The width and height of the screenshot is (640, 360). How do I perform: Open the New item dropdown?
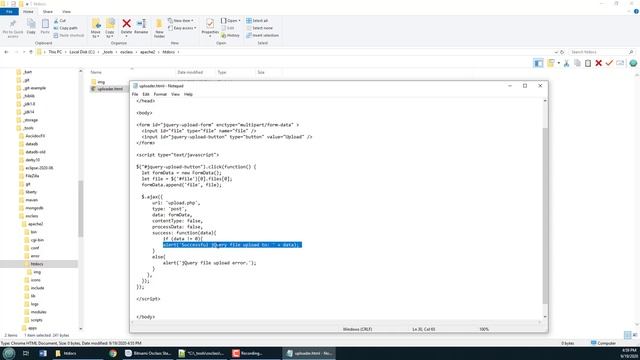(x=181, y=20)
